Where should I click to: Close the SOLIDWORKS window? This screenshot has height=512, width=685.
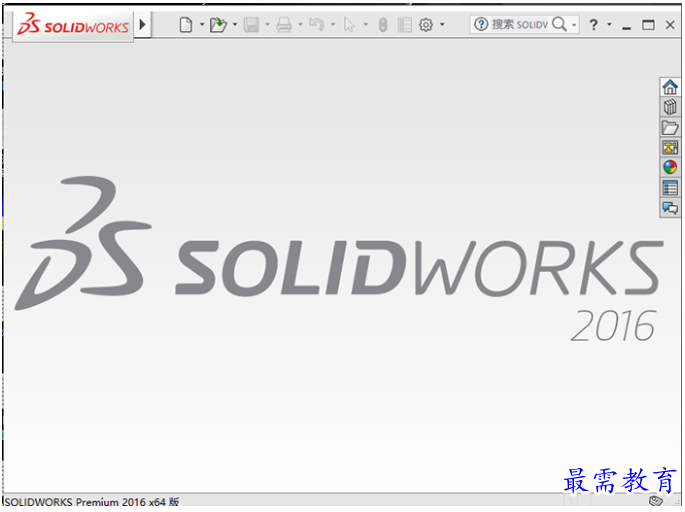tap(670, 25)
